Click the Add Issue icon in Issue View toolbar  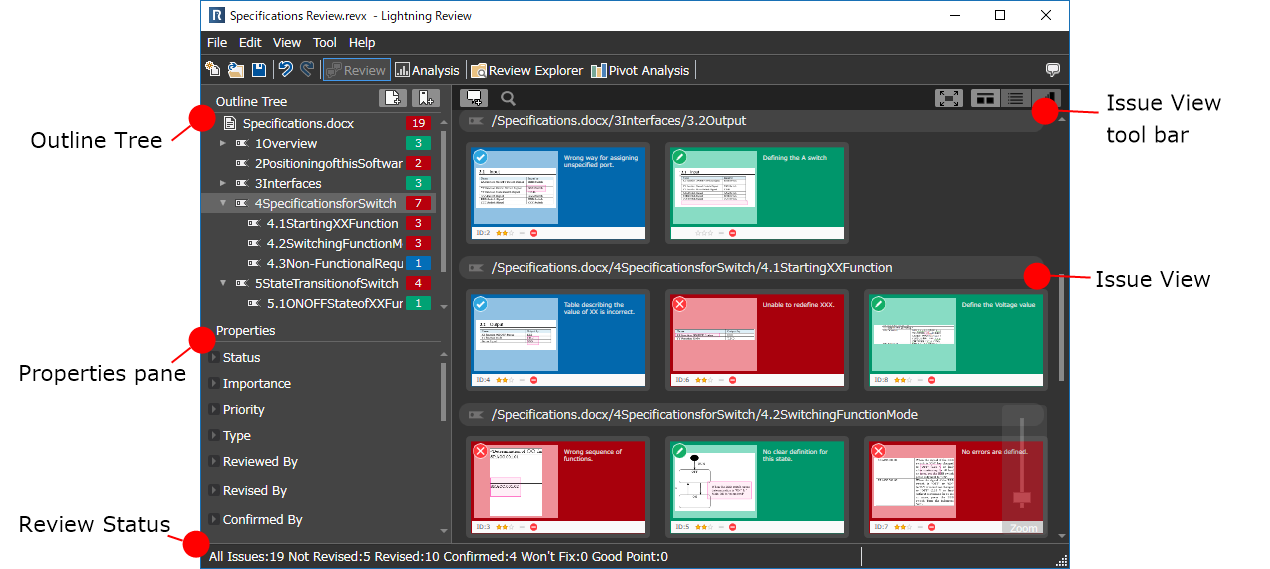coord(474,98)
